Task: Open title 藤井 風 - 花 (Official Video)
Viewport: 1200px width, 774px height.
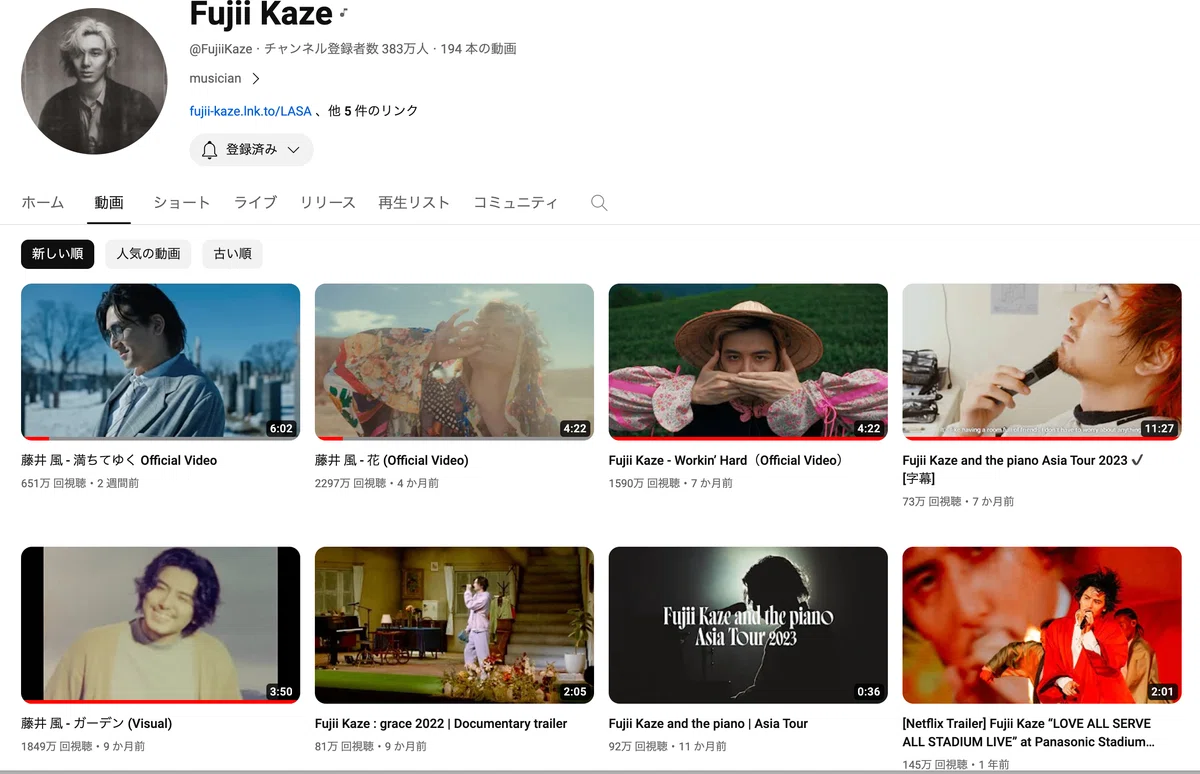Action: 392,461
